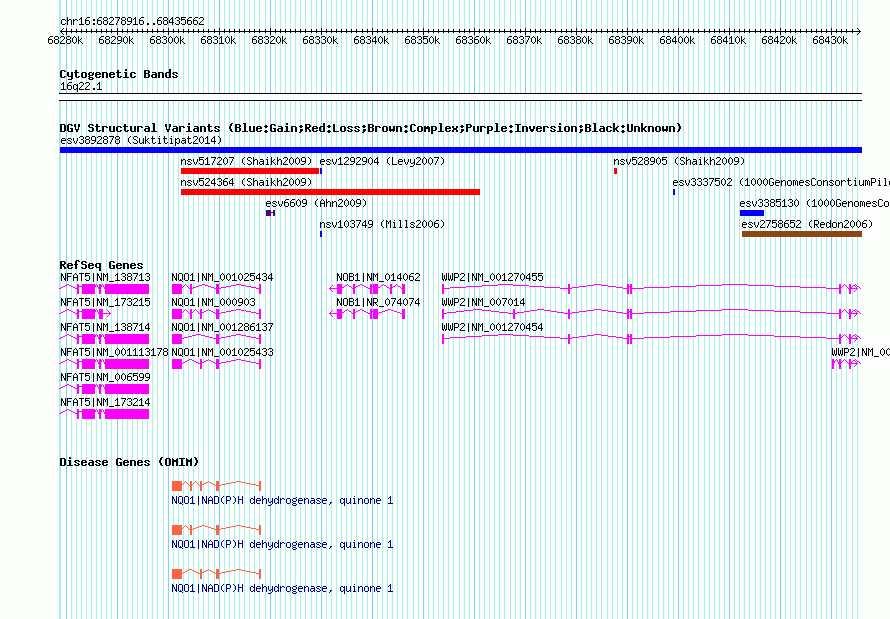
Task: Open the NOB1|NR_074074 transcript label
Action: tap(379, 302)
